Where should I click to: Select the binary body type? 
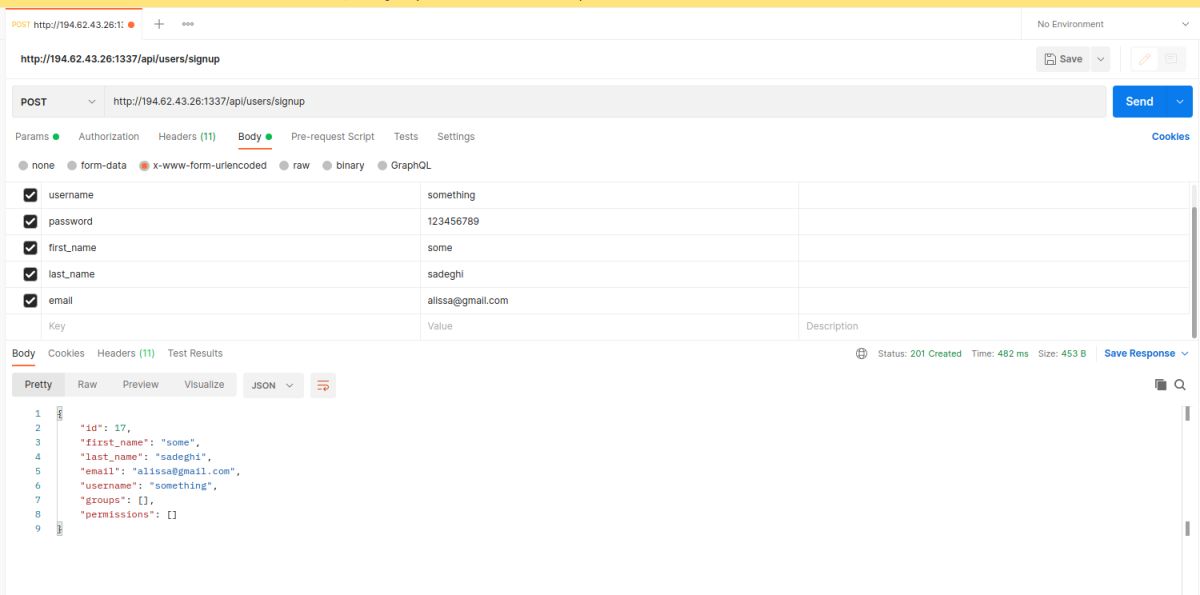click(344, 166)
